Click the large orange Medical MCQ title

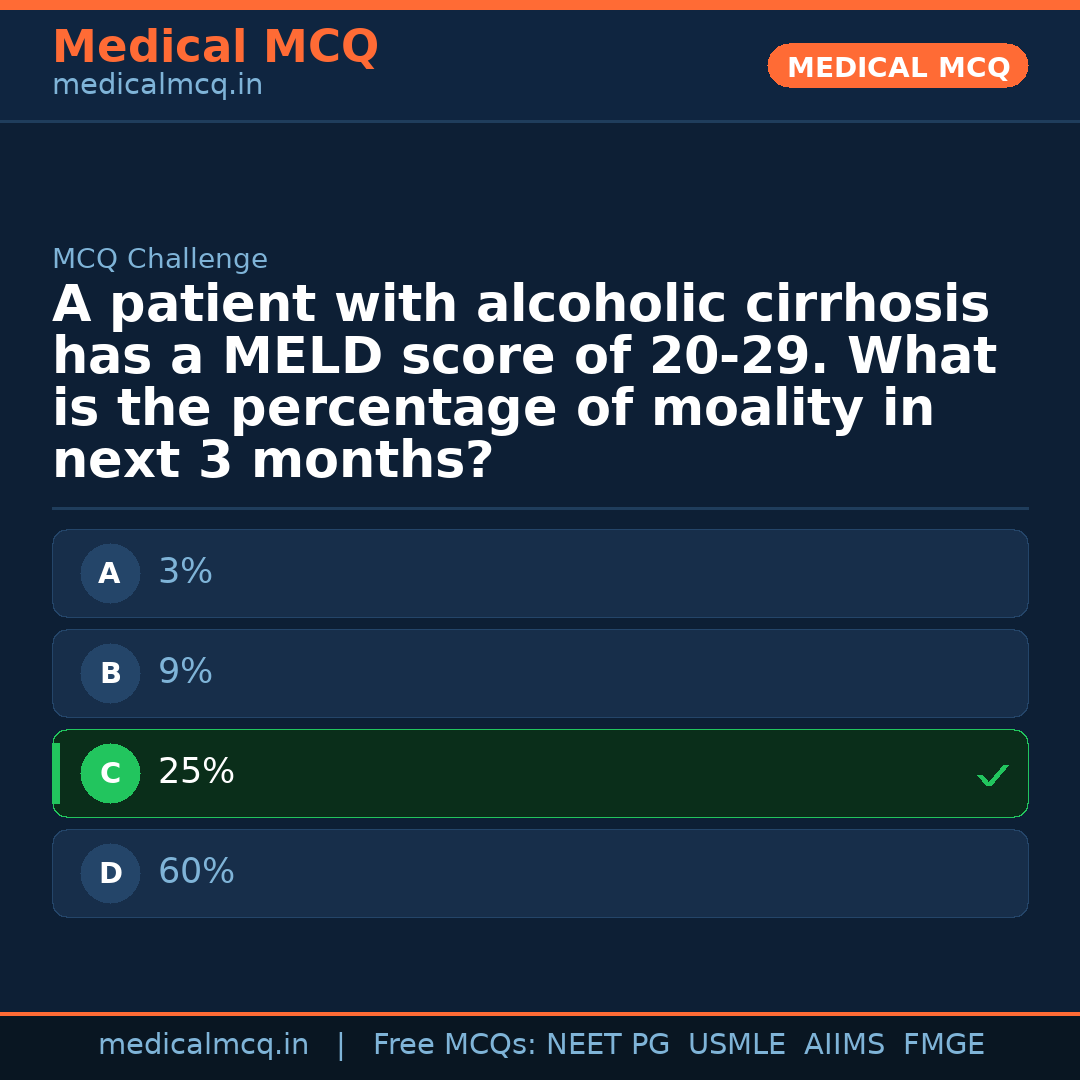coord(215,47)
